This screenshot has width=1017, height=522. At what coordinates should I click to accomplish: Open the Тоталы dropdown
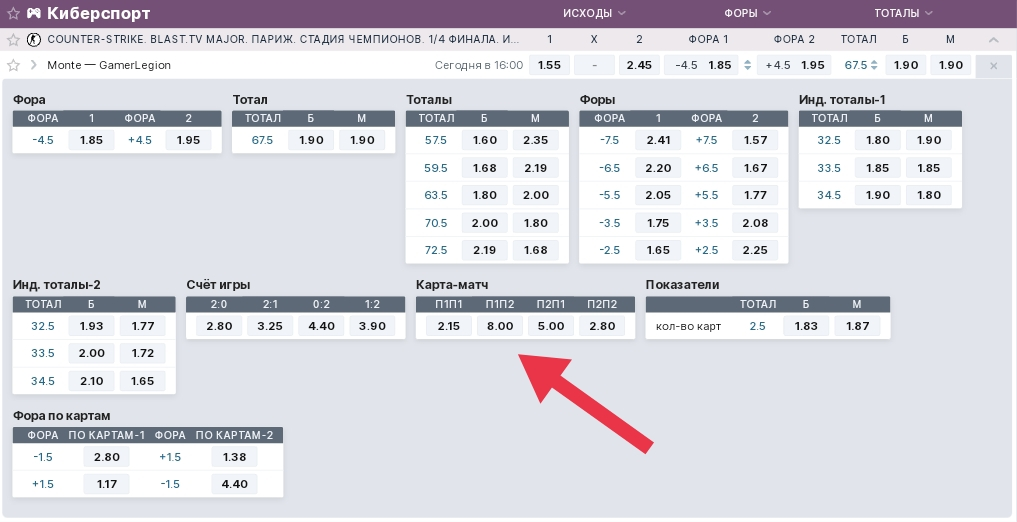coord(903,13)
